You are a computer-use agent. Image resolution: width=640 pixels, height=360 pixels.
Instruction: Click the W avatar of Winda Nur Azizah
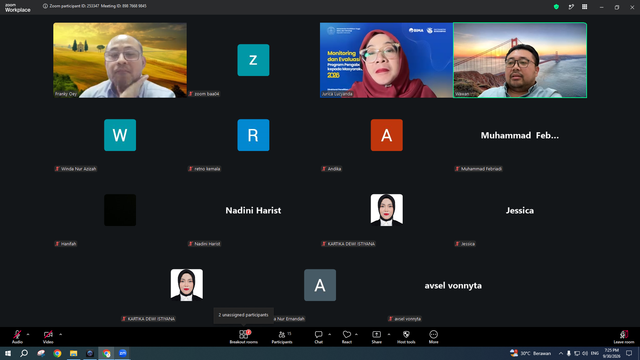[x=120, y=135]
